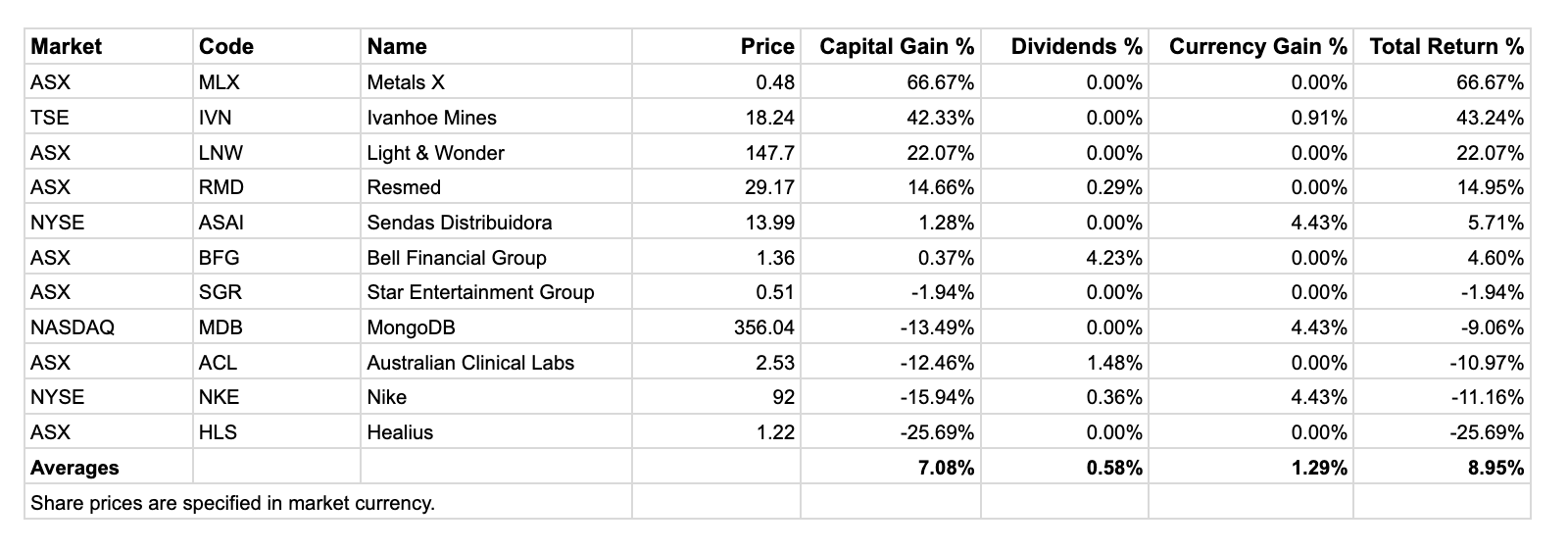Click the Star Entertainment Group cell
Screen dimensions: 1568x551
tap(480, 292)
